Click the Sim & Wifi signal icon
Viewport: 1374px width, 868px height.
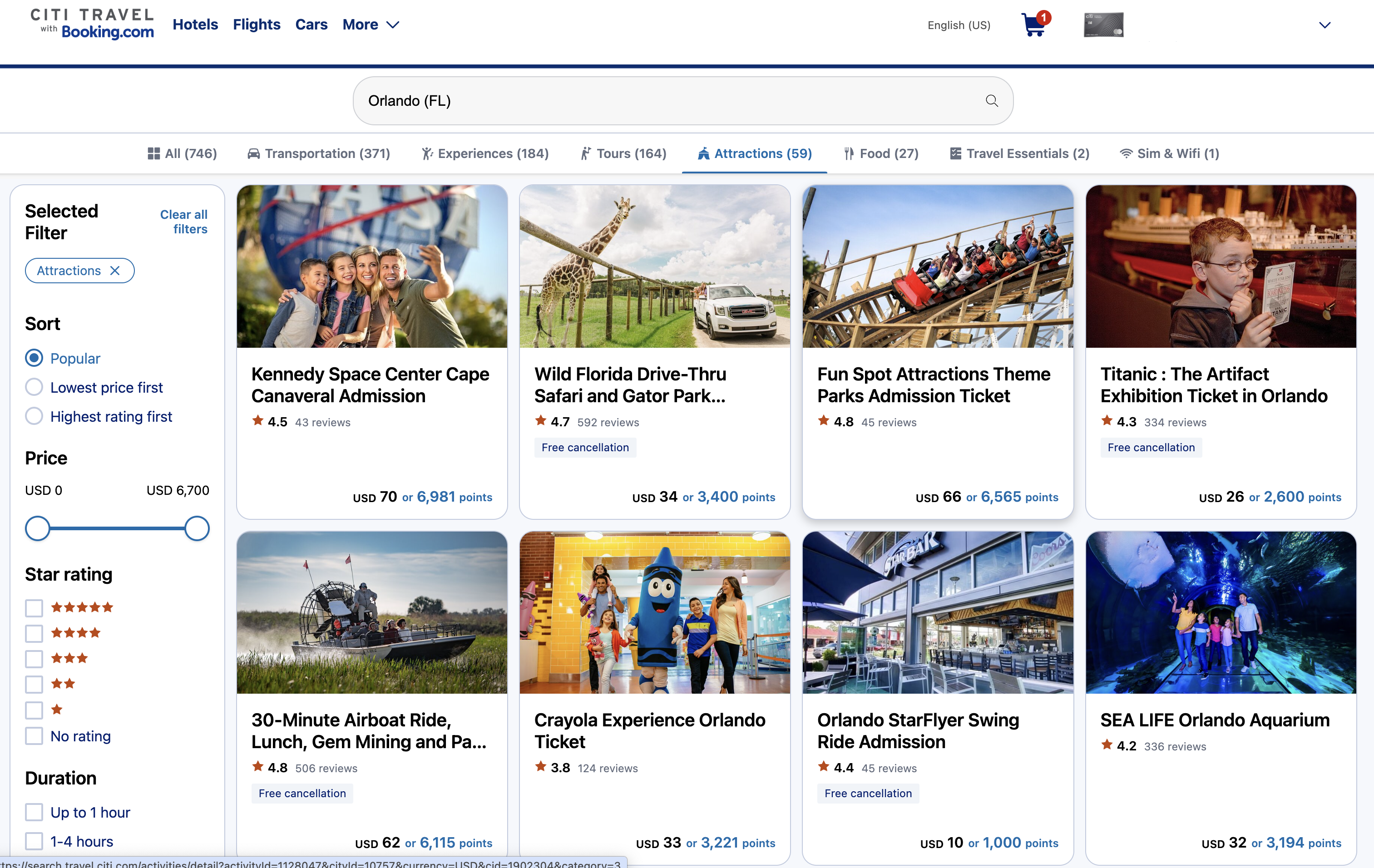click(1126, 153)
